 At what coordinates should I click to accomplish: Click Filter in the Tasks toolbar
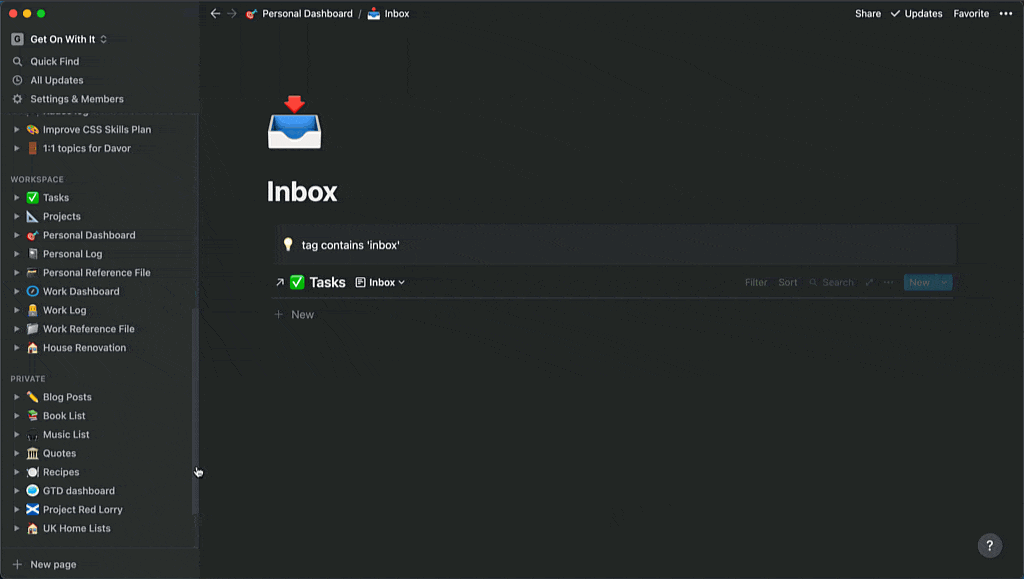755,282
